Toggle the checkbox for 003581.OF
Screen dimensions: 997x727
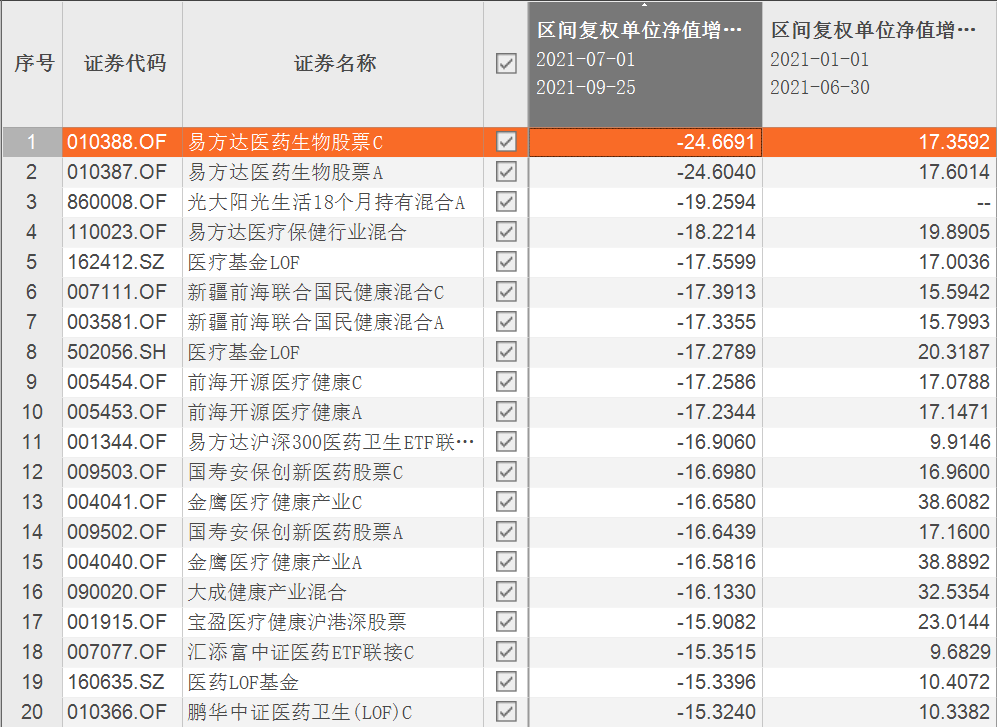point(506,322)
